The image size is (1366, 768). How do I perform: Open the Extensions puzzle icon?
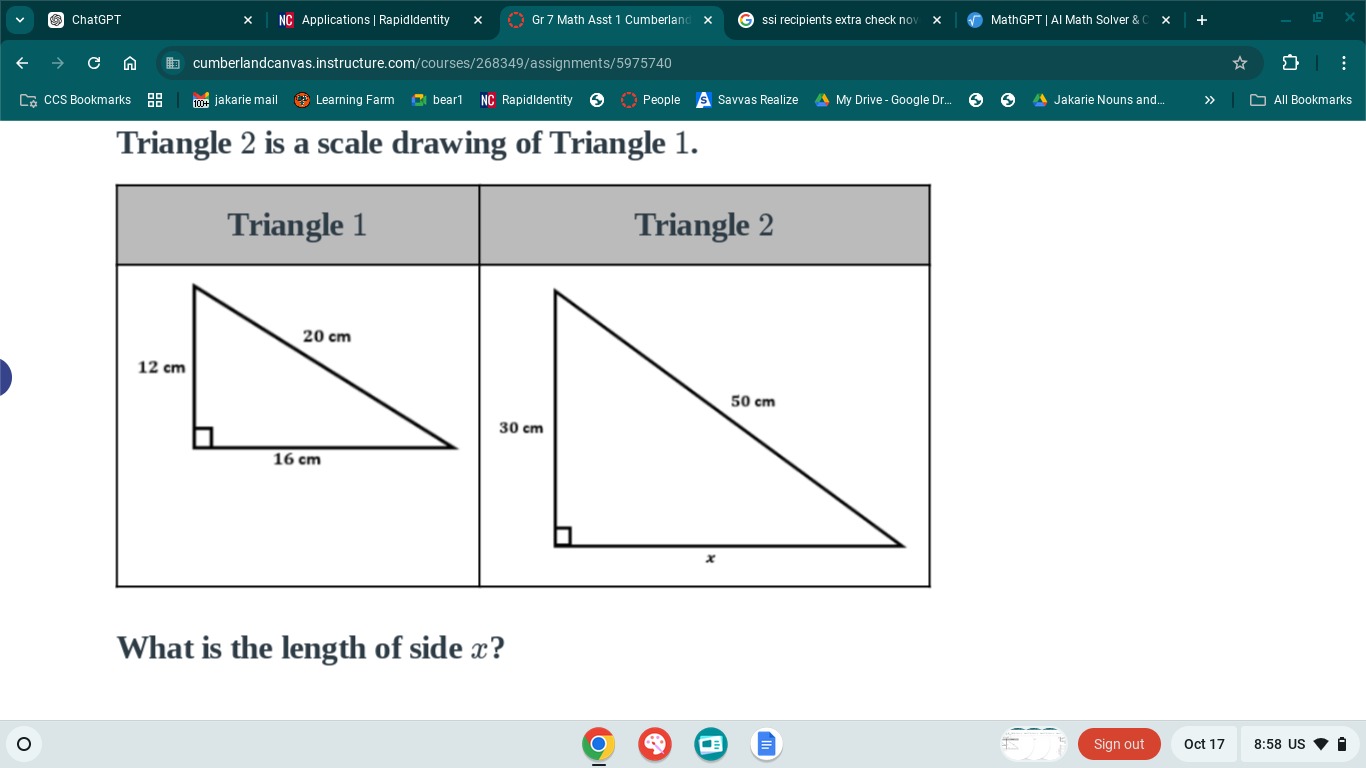coord(1290,63)
